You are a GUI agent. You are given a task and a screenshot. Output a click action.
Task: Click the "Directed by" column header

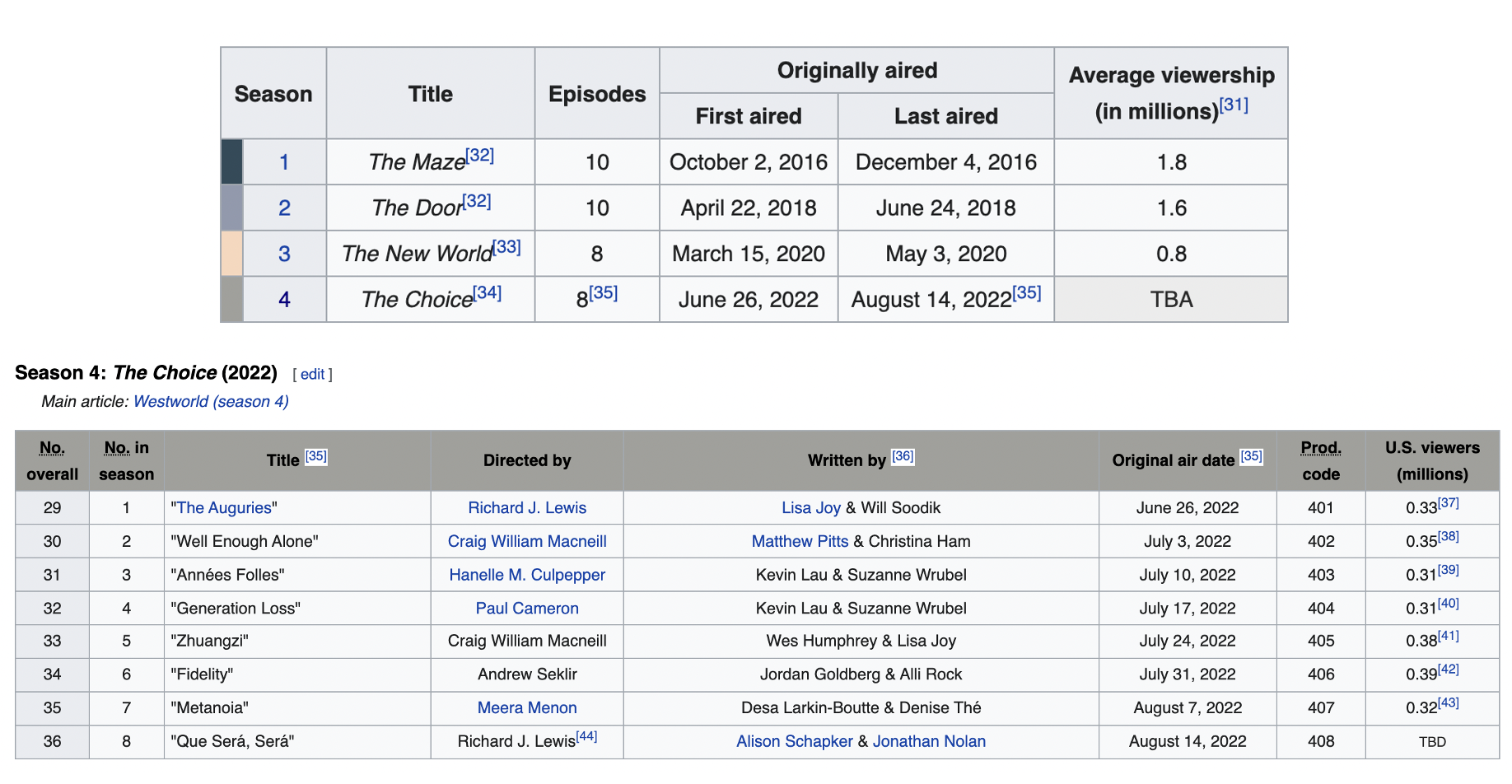point(527,461)
